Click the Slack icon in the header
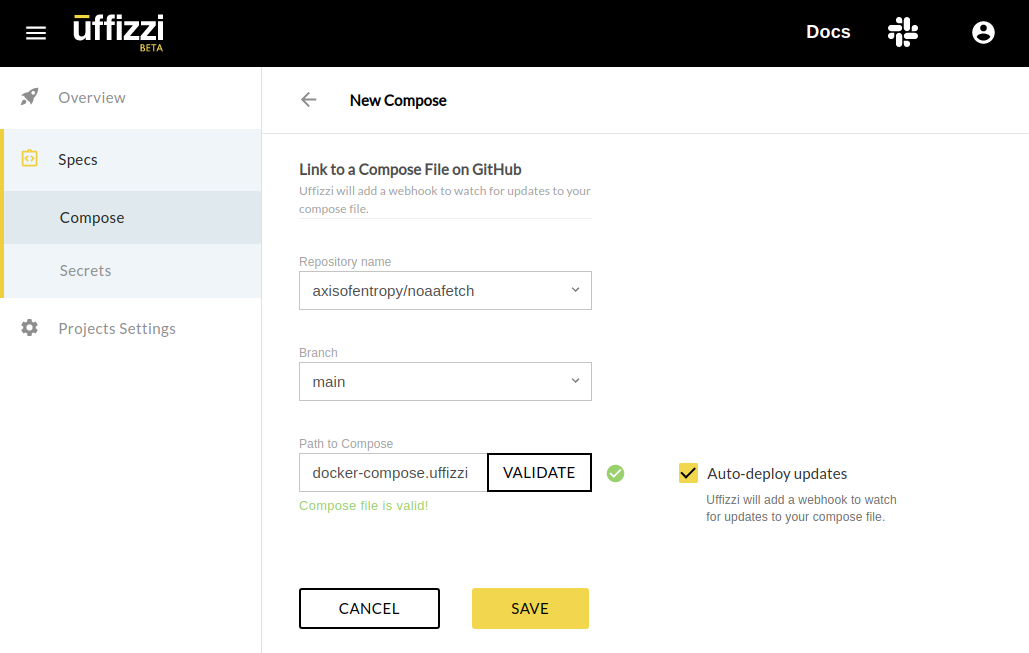 (x=902, y=32)
